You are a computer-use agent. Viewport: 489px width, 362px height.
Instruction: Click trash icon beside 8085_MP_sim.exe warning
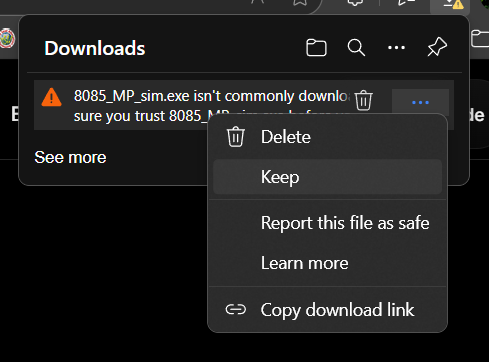coord(363,100)
